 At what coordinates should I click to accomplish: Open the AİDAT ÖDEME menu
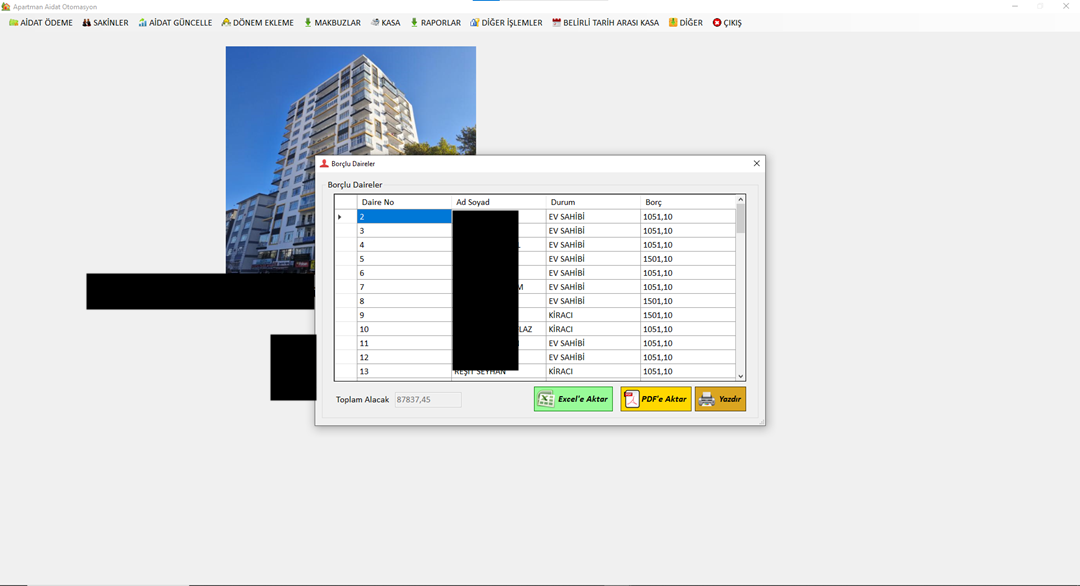click(41, 23)
